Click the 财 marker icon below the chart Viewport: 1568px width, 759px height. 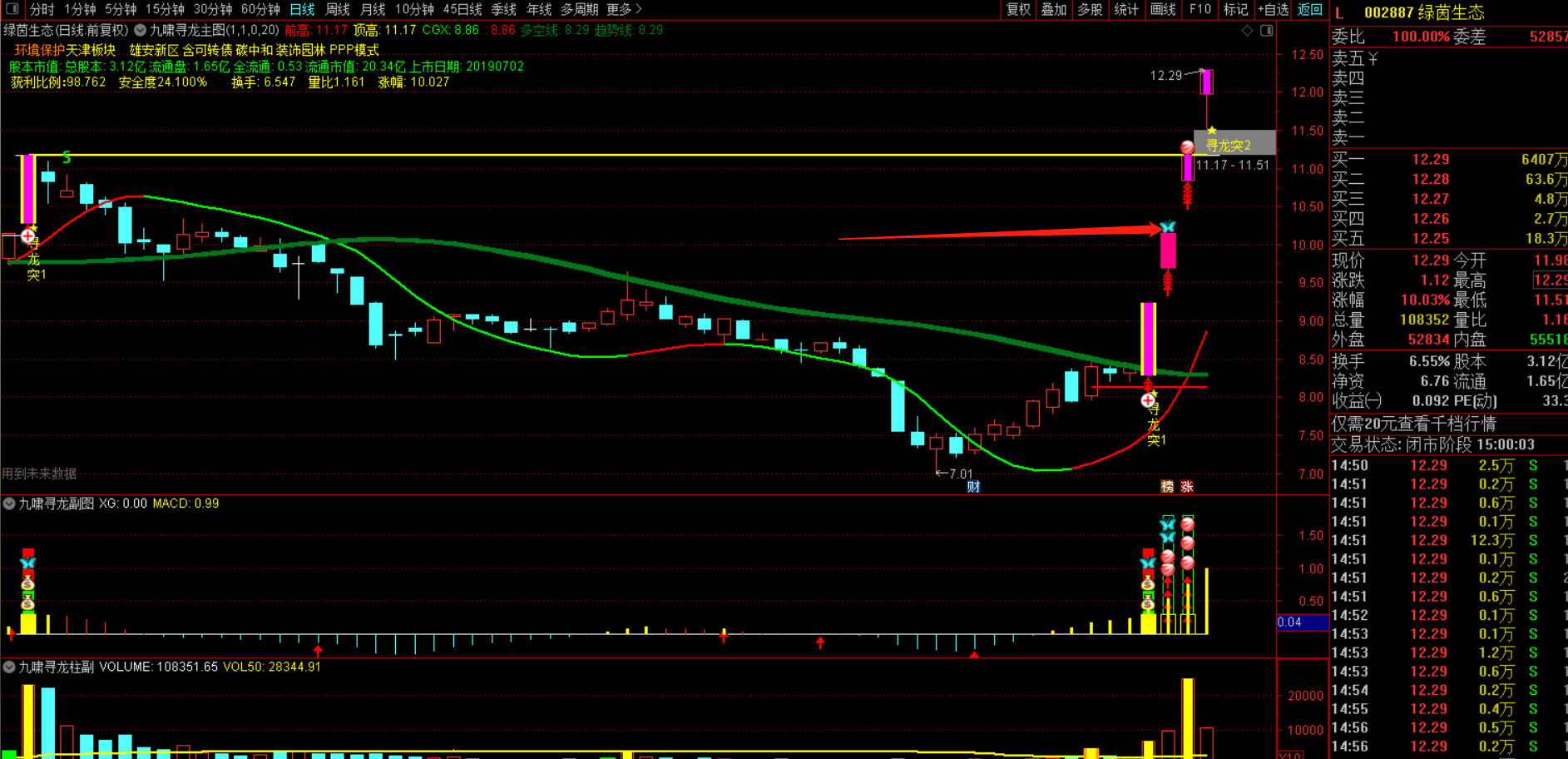pyautogui.click(x=973, y=487)
